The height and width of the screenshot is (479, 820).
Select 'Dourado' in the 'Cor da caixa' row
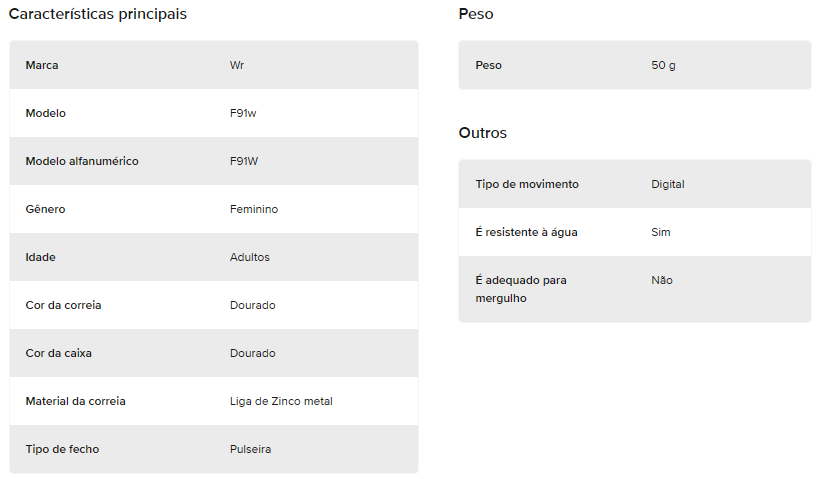tap(253, 353)
